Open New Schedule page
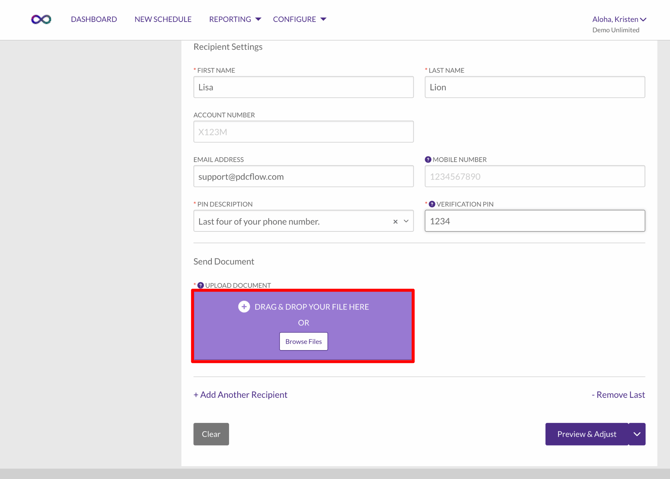 tap(163, 19)
